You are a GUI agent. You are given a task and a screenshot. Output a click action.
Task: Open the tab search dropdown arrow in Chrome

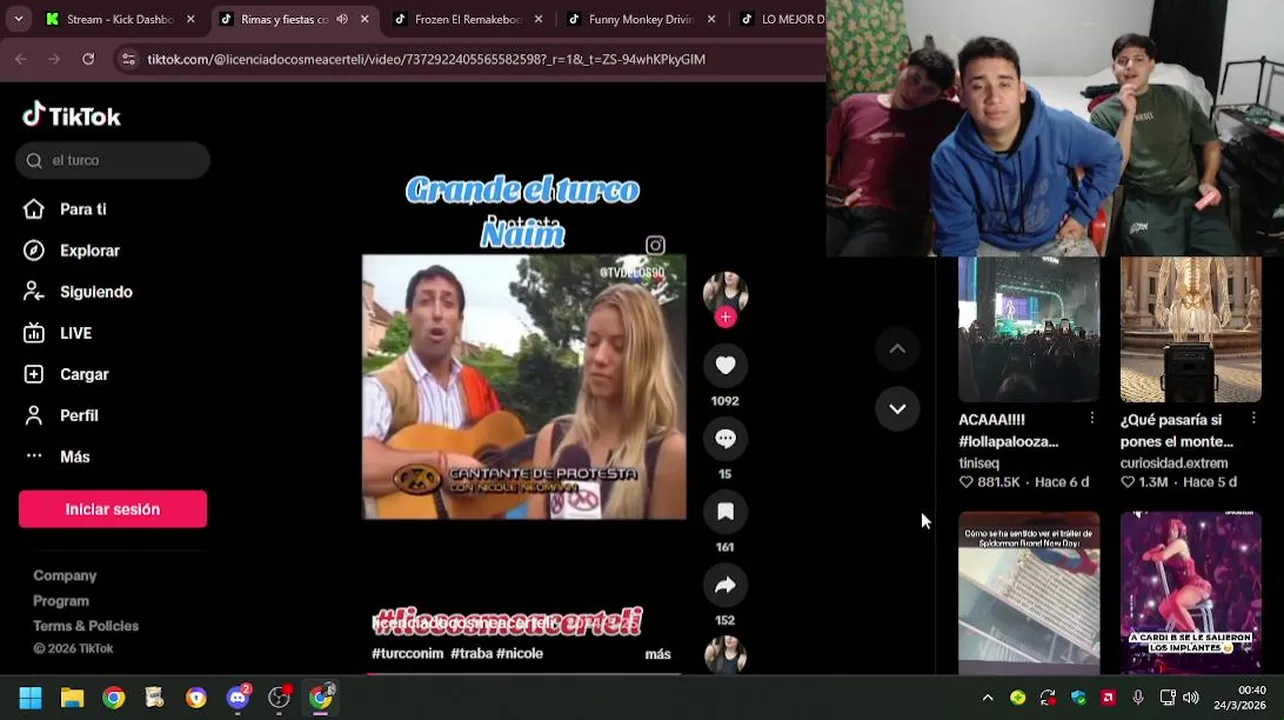pos(18,19)
